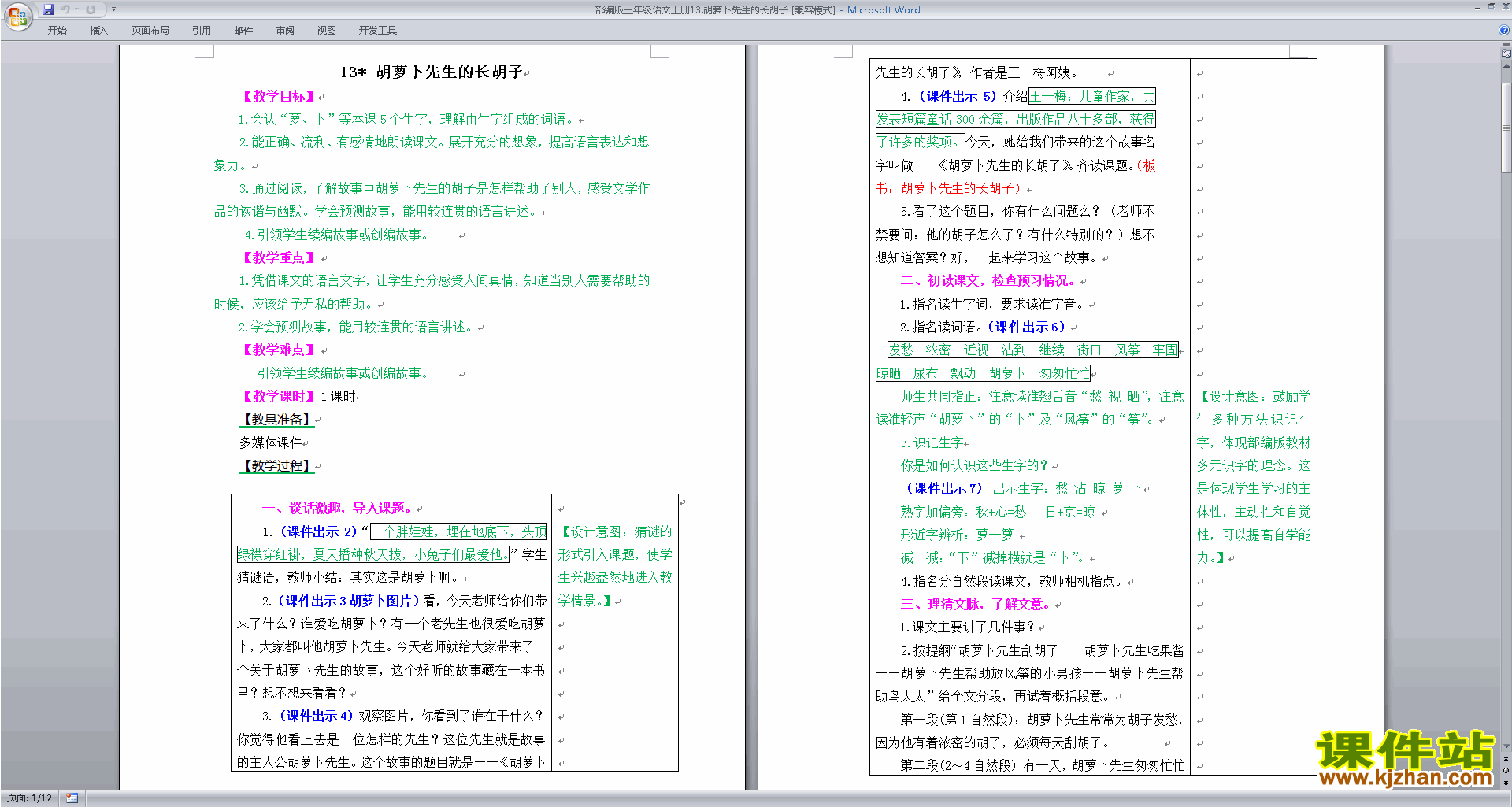The width and height of the screenshot is (1512, 807).
Task: Click heading 一、谈话激趣，导入课题
Action: pyautogui.click(x=337, y=509)
